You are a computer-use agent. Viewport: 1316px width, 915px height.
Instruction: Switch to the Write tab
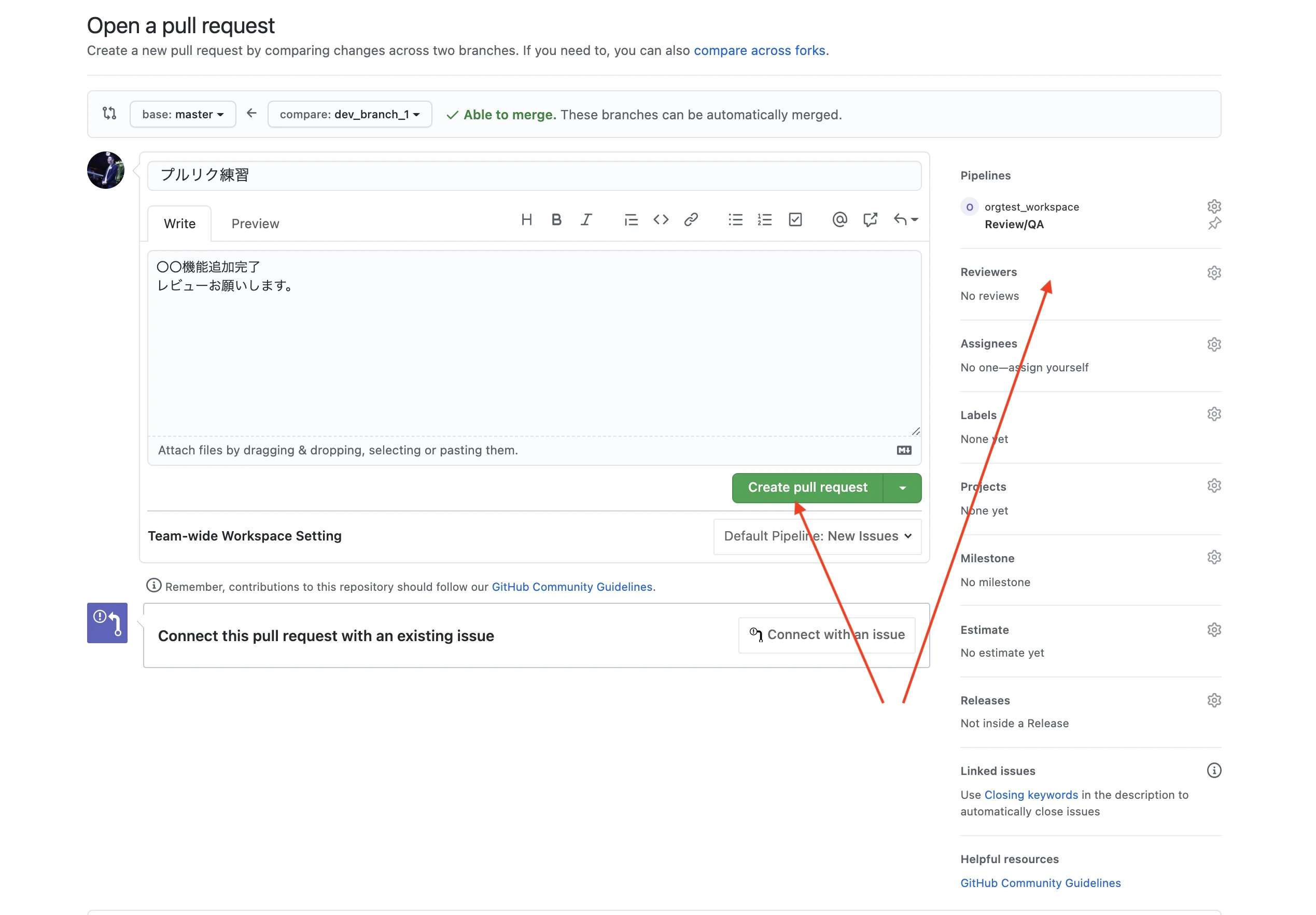coord(179,224)
